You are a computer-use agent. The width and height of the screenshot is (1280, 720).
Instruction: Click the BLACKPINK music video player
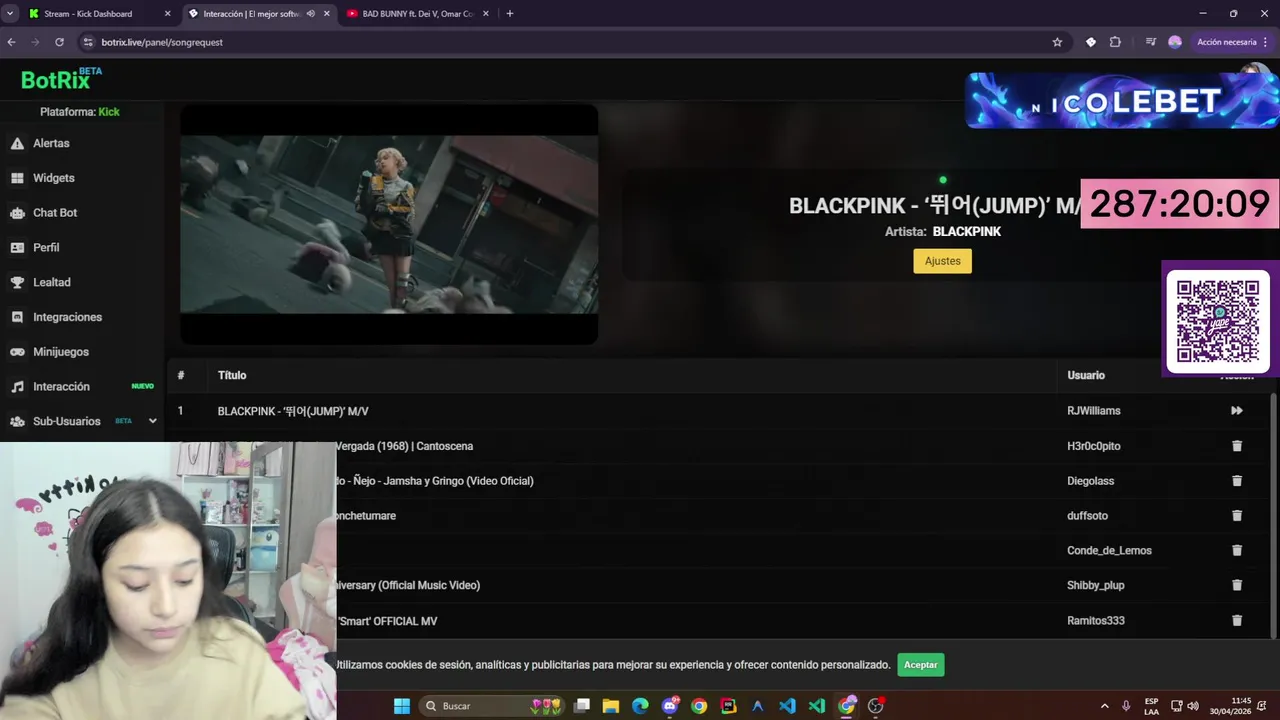[389, 225]
